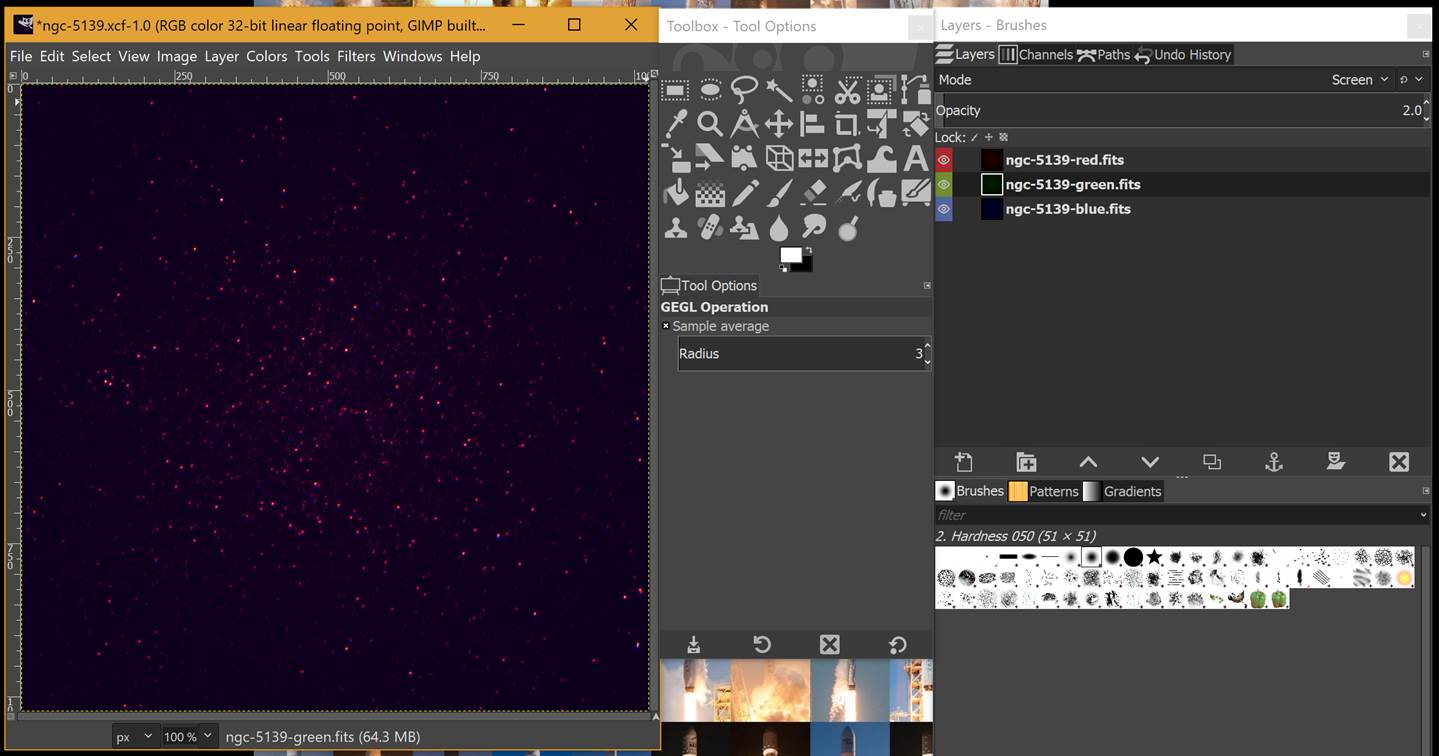Toggle visibility of ngc-5139-blue.fits layer
The width and height of the screenshot is (1439, 756).
944,209
